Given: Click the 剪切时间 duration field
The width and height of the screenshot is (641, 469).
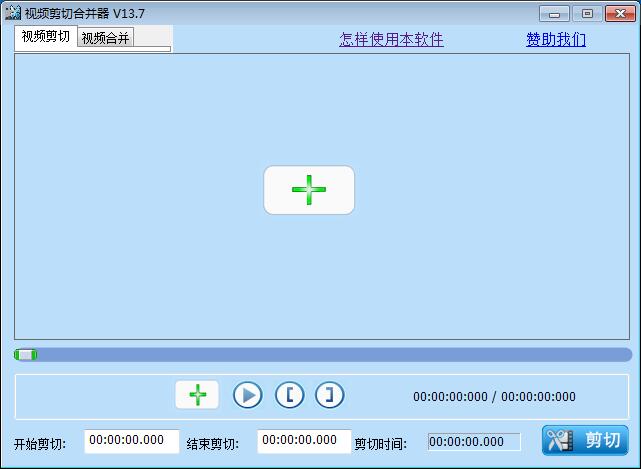Looking at the screenshot, I should 474,442.
